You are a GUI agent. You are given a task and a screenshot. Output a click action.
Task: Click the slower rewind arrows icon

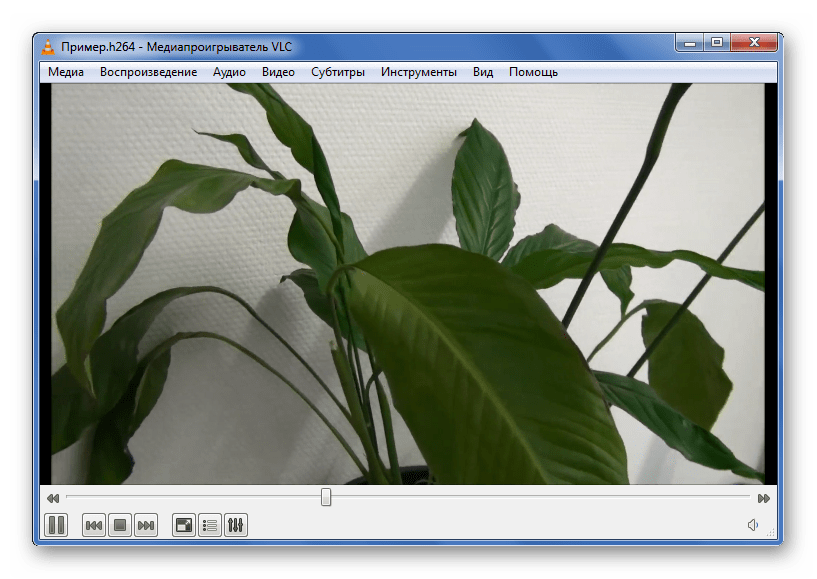click(53, 498)
